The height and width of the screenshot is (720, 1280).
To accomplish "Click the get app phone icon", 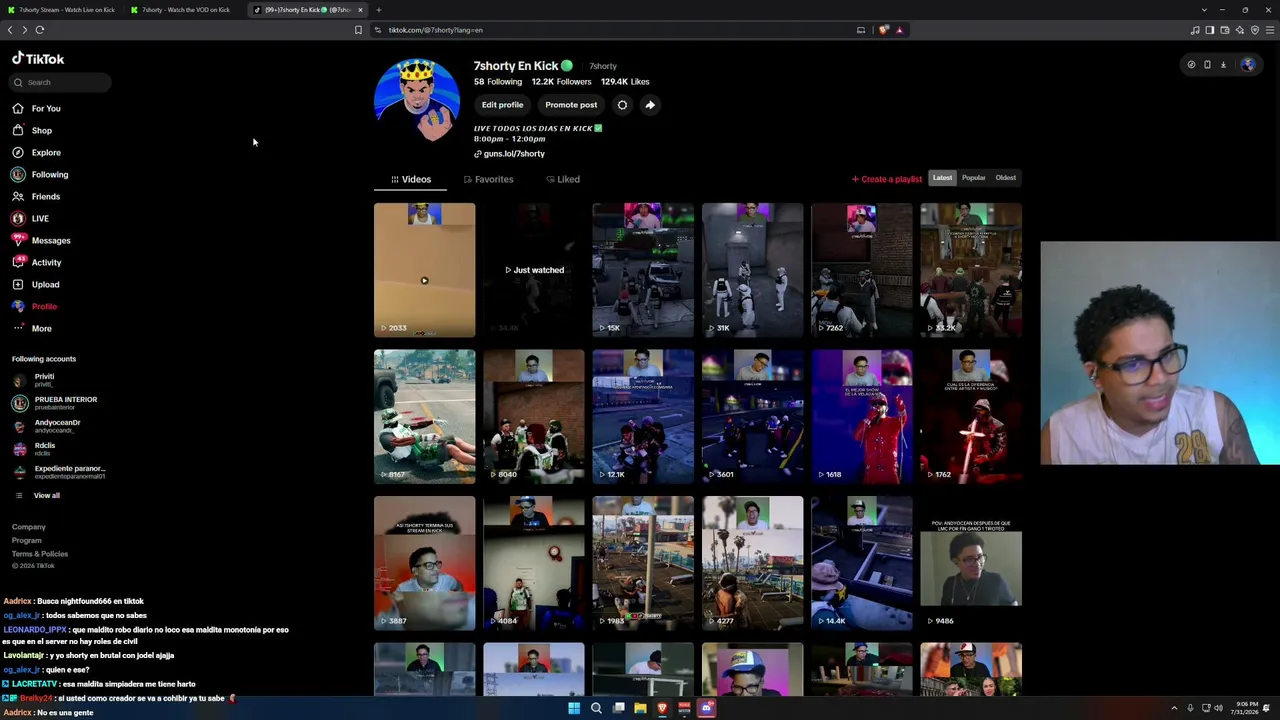I will coord(1207,65).
